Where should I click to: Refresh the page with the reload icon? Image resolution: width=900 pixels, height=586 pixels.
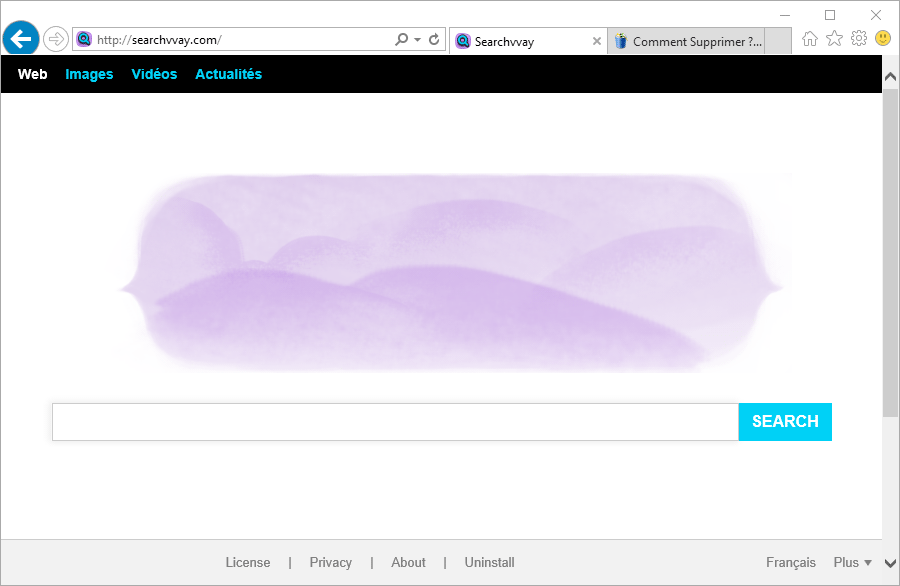[x=434, y=39]
